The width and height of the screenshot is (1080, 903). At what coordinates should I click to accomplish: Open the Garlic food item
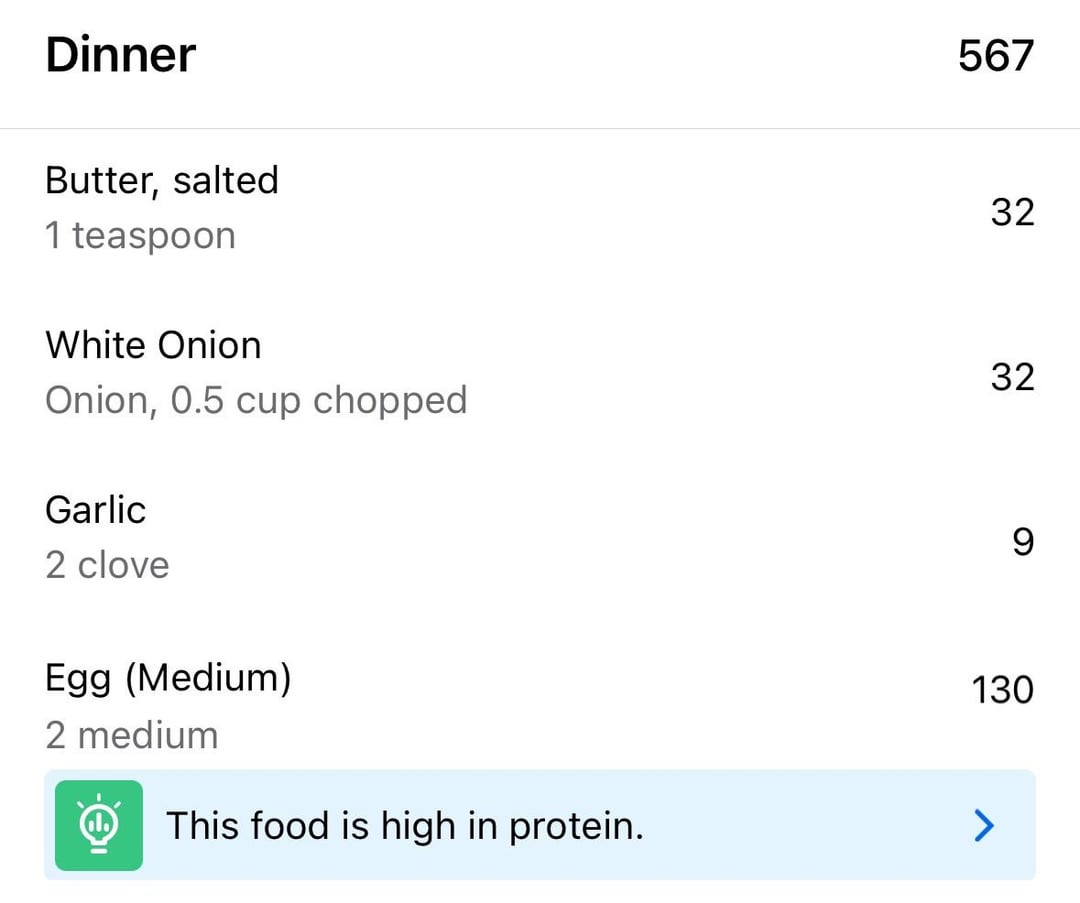(x=540, y=539)
